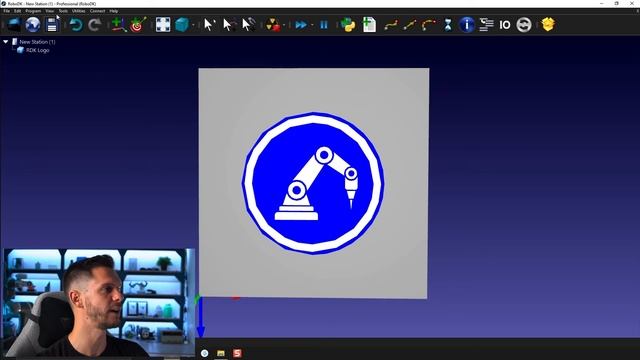The image size is (640, 360).
Task: Toggle the collision check icon
Action: 273,25
